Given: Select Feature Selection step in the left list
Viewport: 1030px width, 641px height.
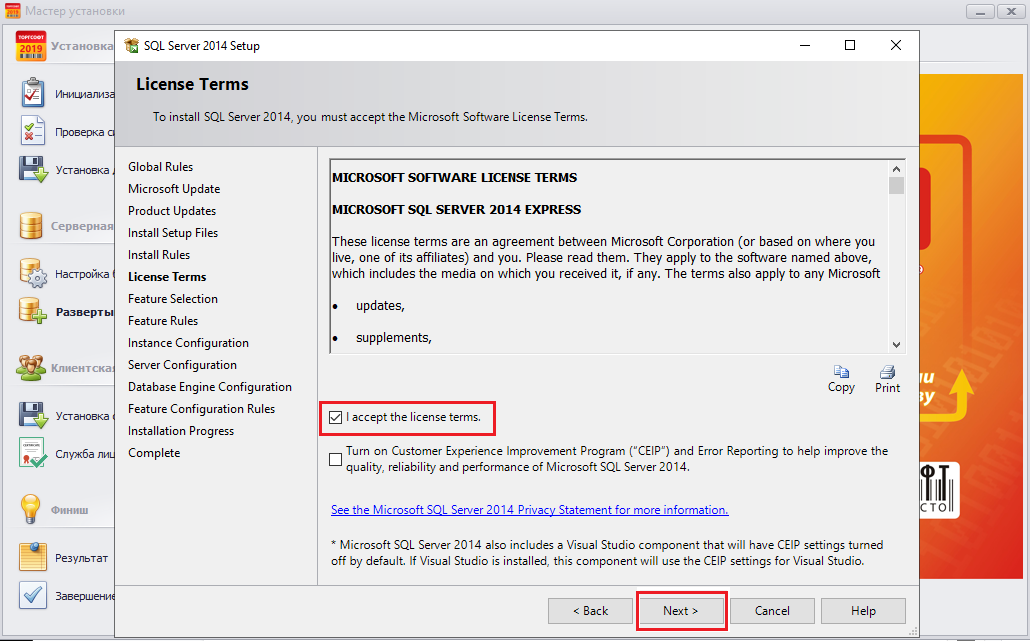Looking at the screenshot, I should tap(173, 299).
